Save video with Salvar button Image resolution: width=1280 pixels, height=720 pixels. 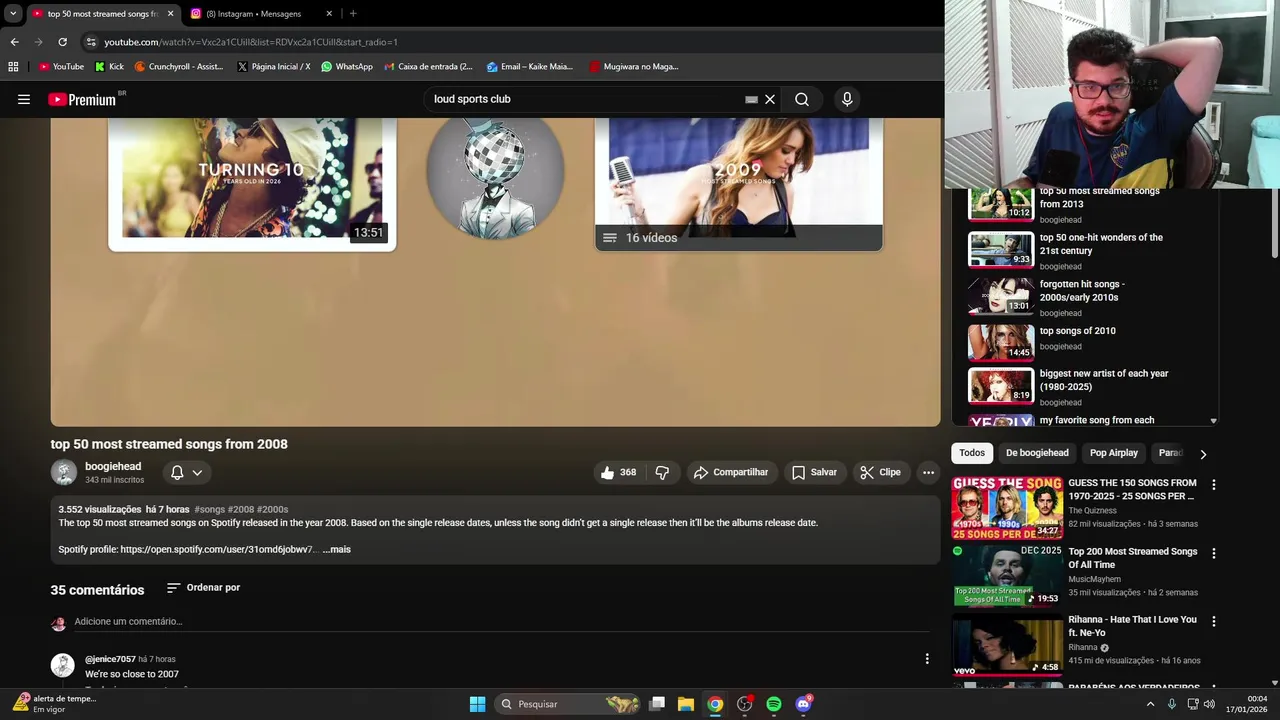click(x=814, y=472)
